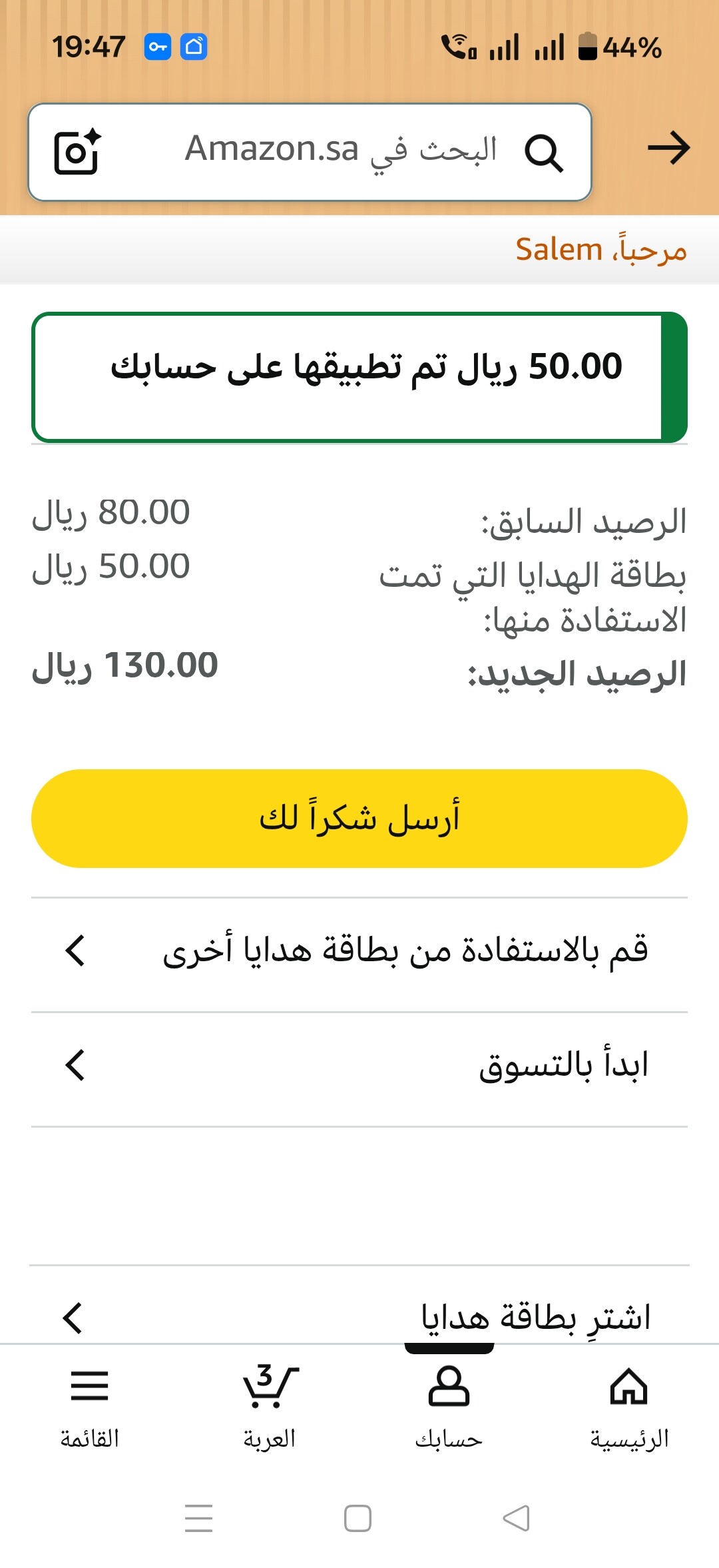This screenshot has width=719, height=1568.
Task: Go to the home house icon
Action: (628, 1386)
